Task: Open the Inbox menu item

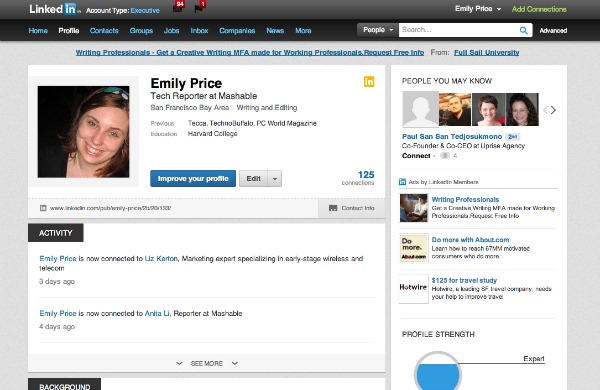Action: pyautogui.click(x=199, y=31)
